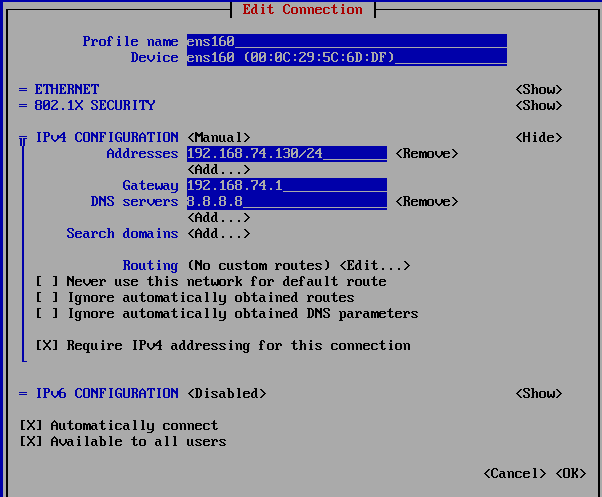Click the Gateway 192.168.74.1 field
The image size is (602, 497).
(x=286, y=186)
